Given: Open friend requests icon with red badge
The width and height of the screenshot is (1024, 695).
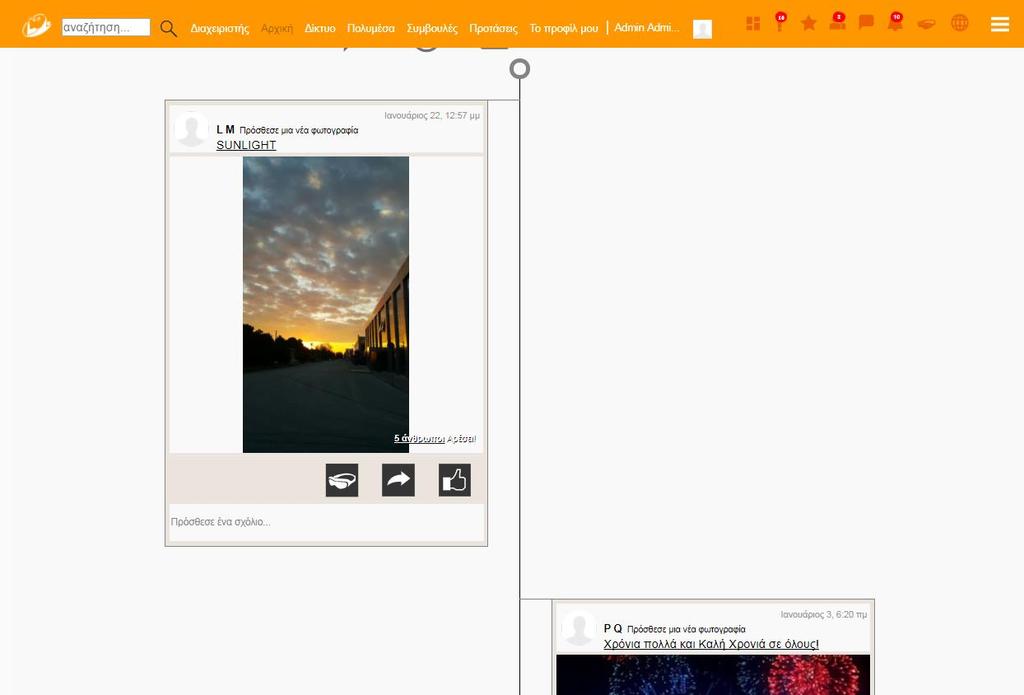Looking at the screenshot, I should [837, 22].
